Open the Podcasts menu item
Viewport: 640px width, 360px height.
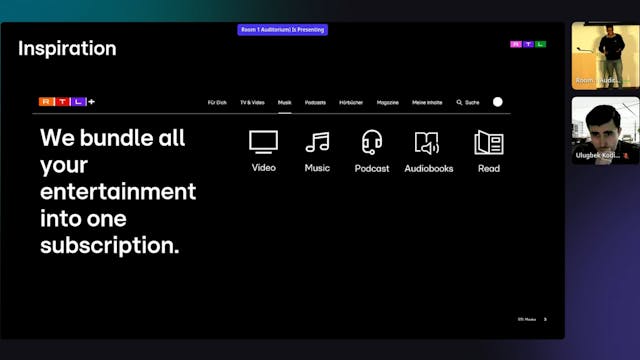tap(315, 102)
